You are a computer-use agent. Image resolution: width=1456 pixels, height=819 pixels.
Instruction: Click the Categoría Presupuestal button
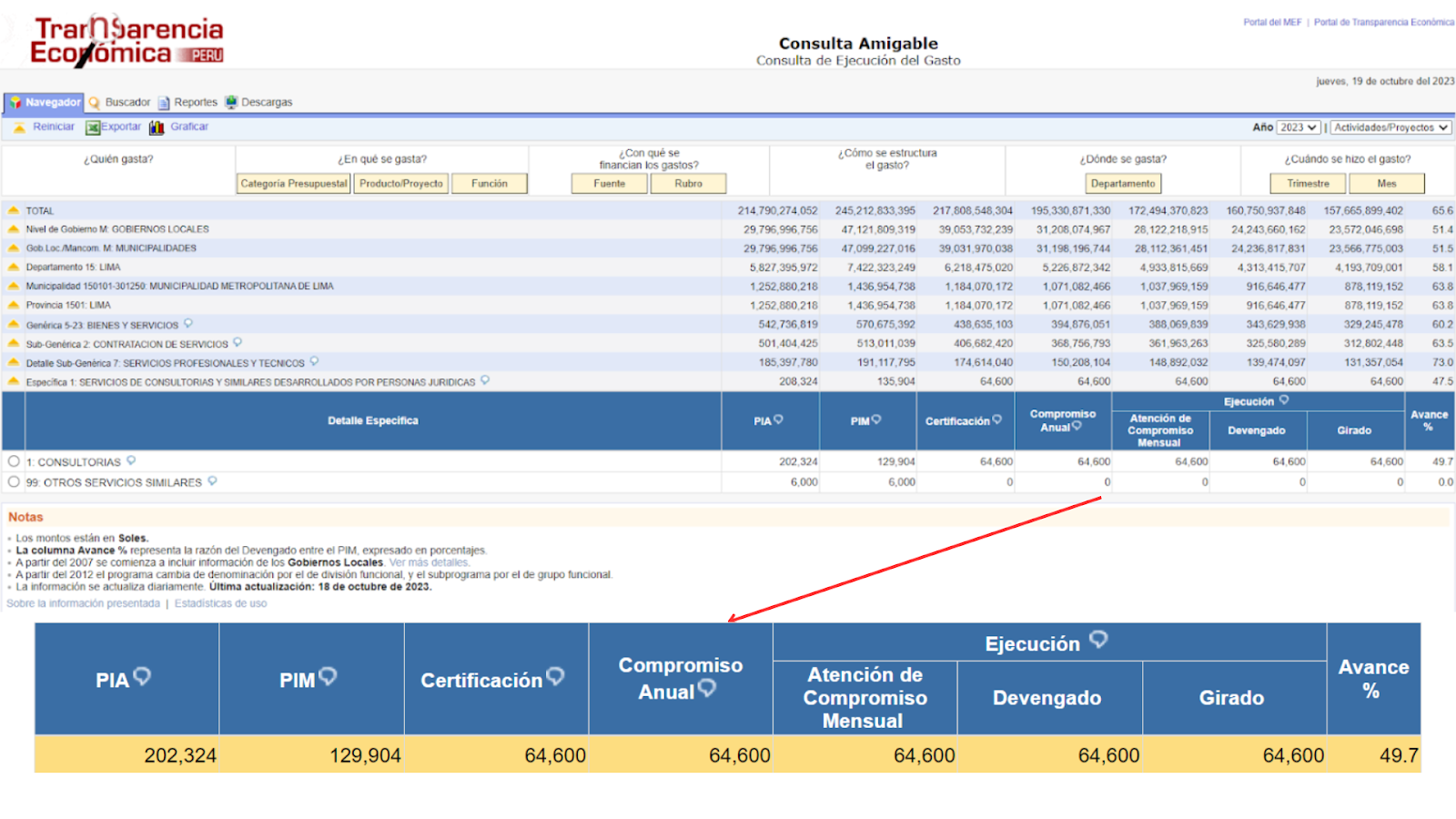(293, 184)
